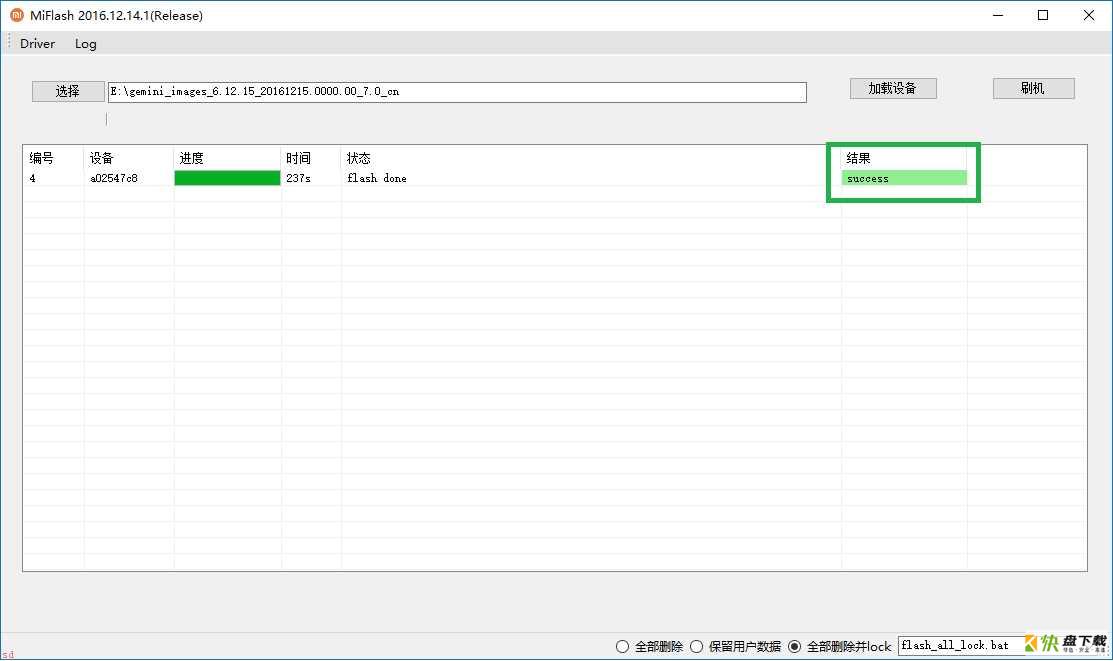Focus the firmware path input field
Viewport: 1113px width, 661px height.
coord(457,92)
